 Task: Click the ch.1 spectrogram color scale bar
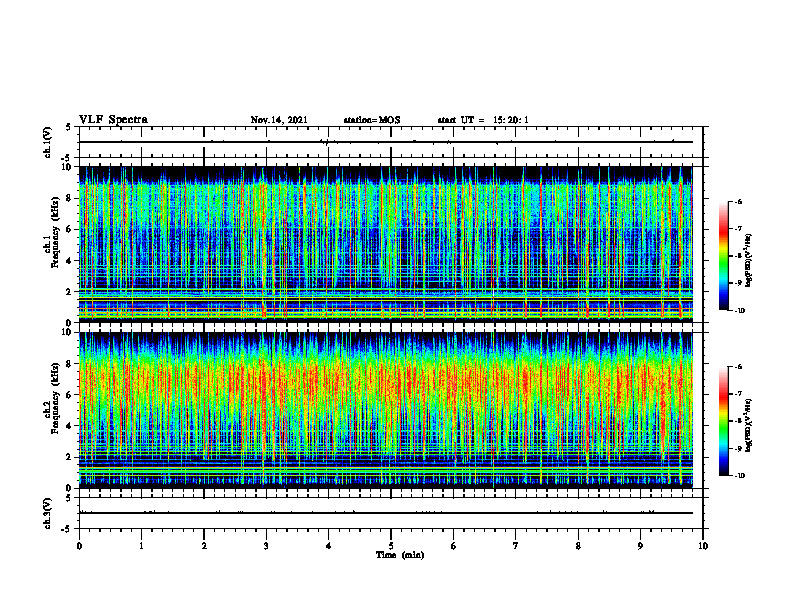pyautogui.click(x=723, y=256)
